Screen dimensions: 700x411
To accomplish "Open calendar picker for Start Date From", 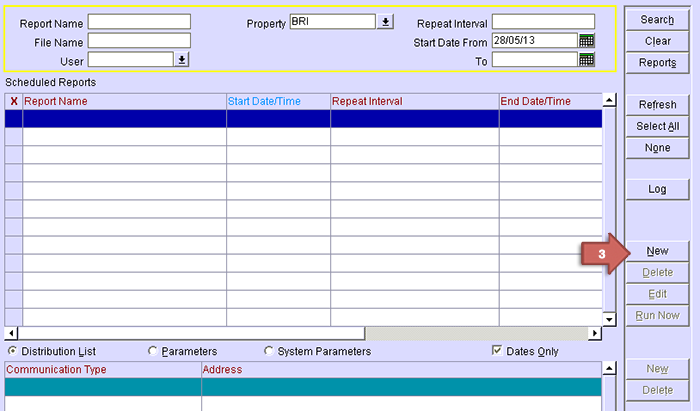I will coord(587,41).
